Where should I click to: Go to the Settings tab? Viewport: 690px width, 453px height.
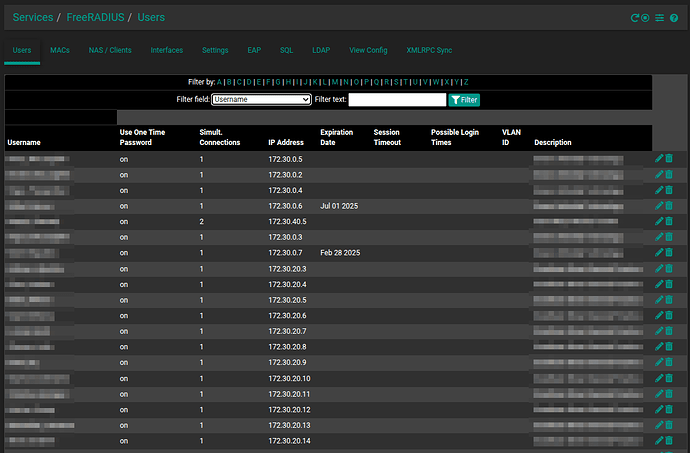point(215,50)
